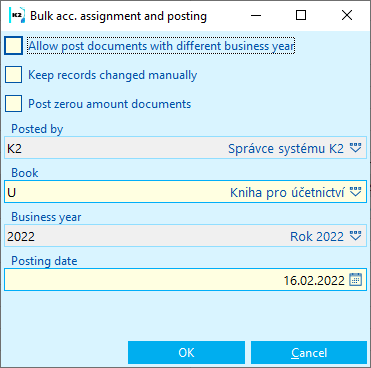Expand the Business year dropdown arrow
Viewport: 371px width, 368px height.
(355, 236)
